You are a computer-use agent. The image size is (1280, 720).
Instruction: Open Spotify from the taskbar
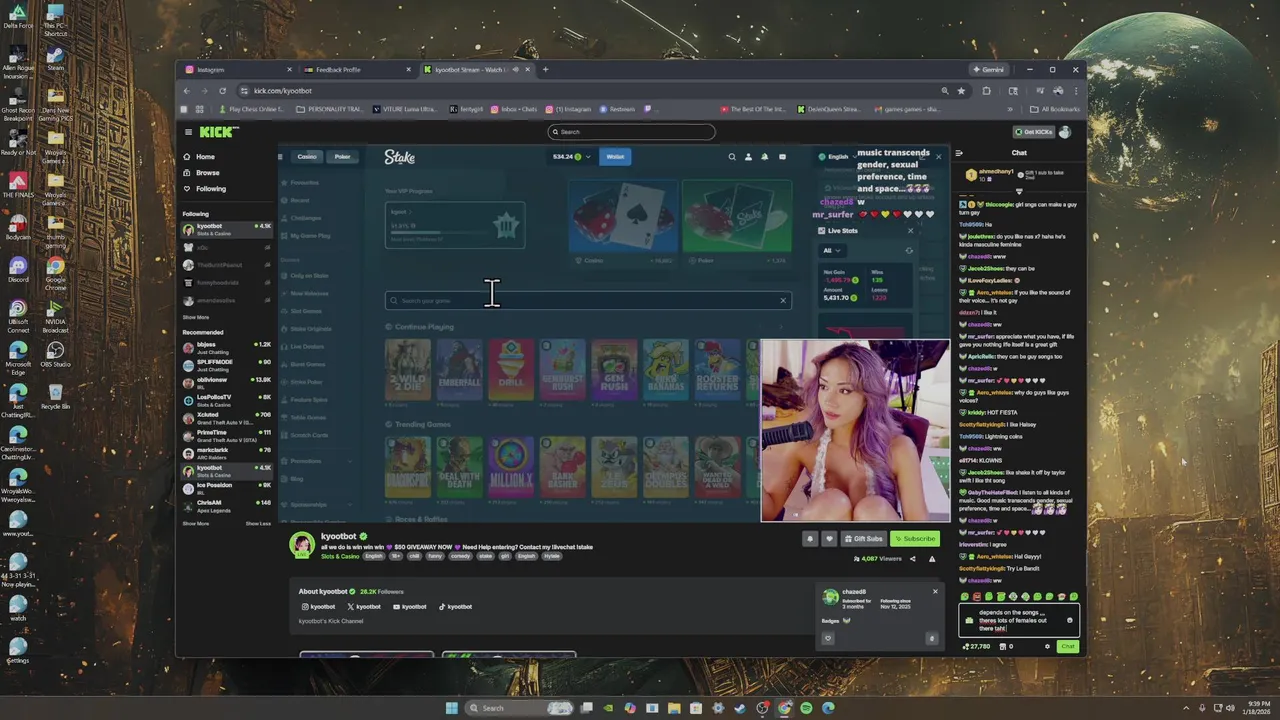tap(806, 708)
